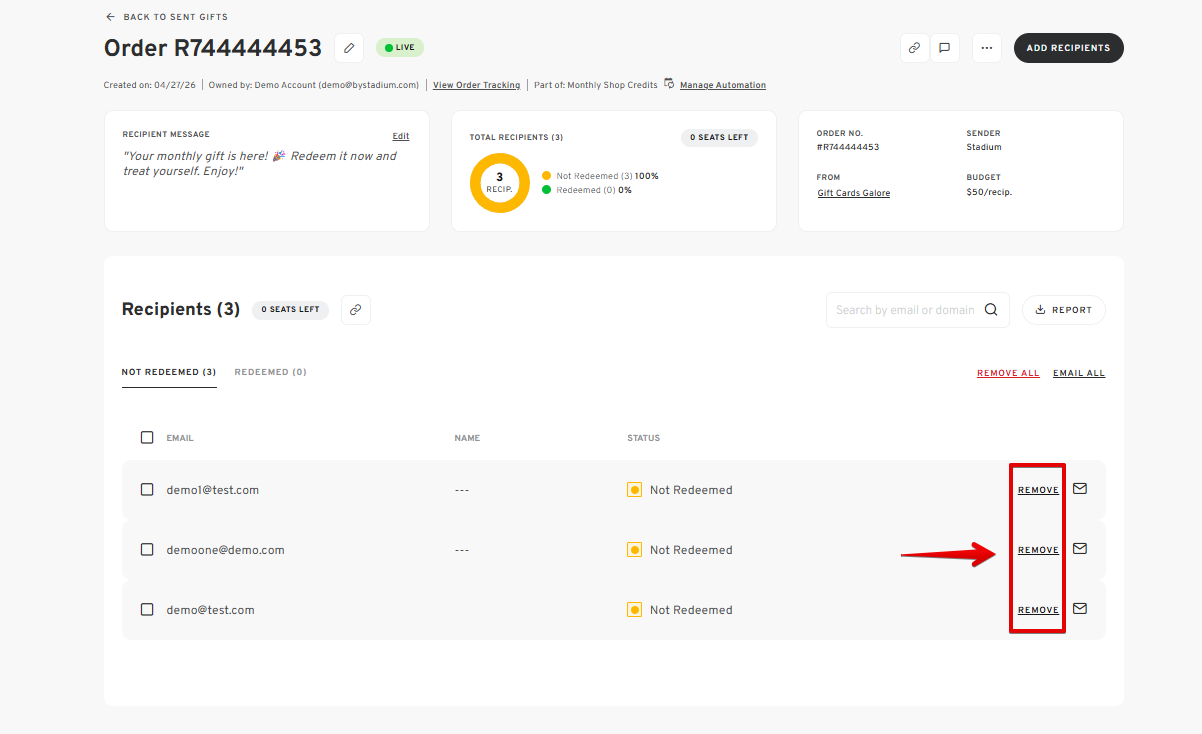Click the Live status badge

point(400,47)
